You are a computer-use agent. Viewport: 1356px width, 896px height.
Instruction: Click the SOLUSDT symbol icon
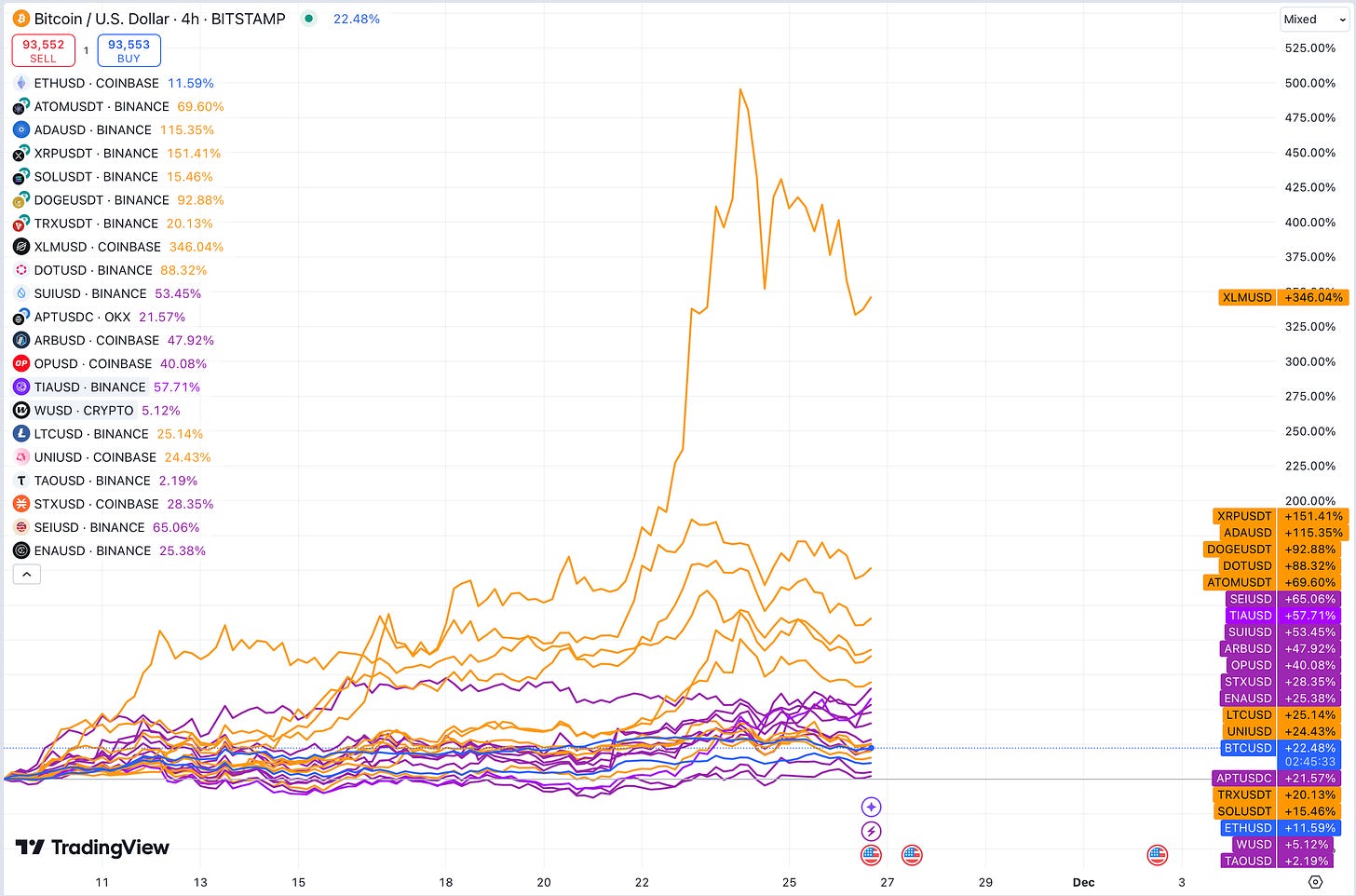pyautogui.click(x=21, y=176)
